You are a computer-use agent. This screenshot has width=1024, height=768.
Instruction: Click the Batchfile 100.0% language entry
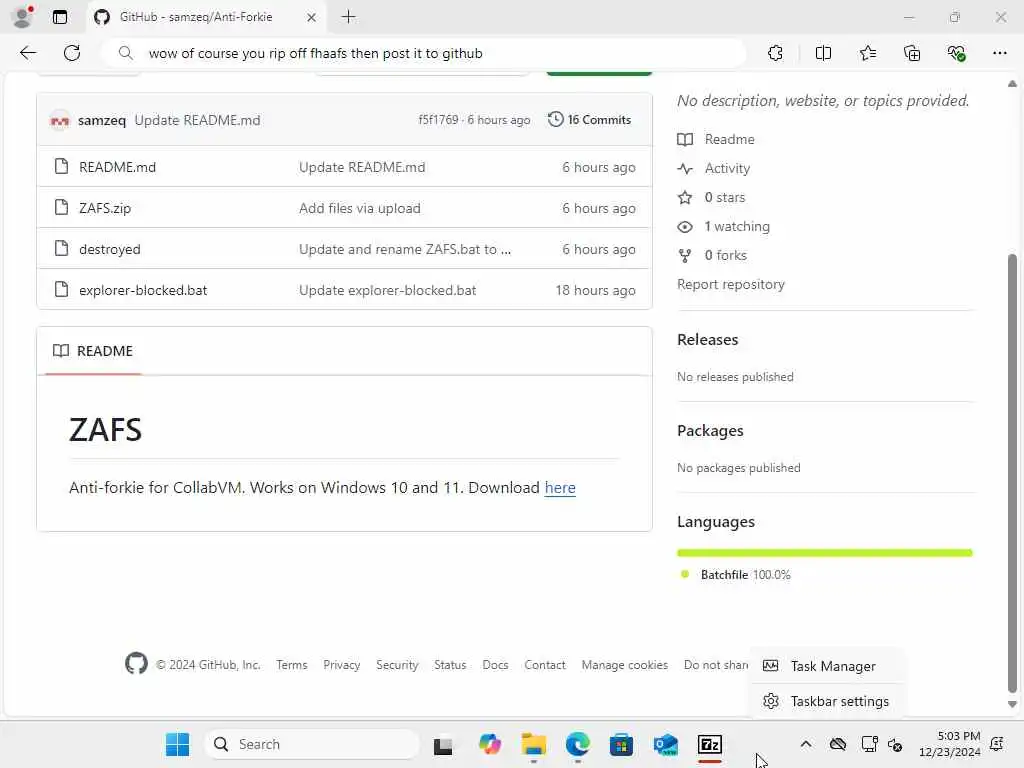point(736,575)
